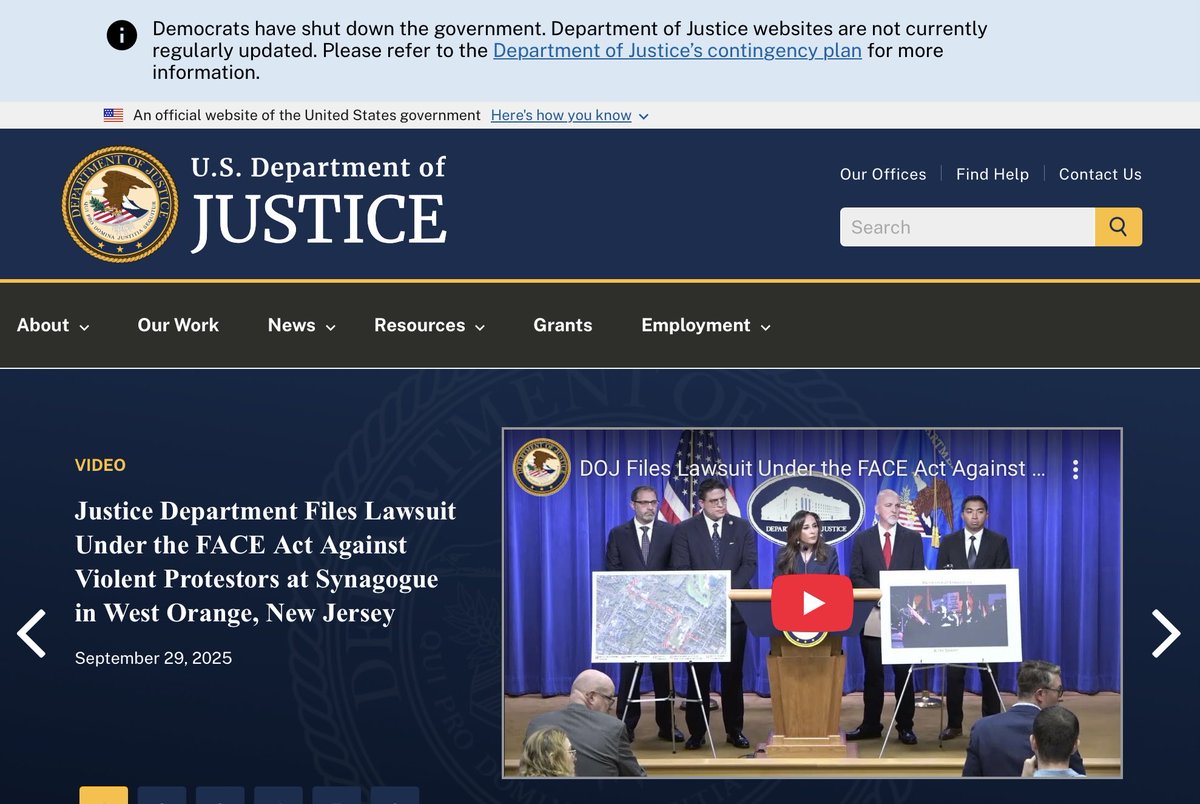Click the Department of Justice seal logo

coord(120,204)
